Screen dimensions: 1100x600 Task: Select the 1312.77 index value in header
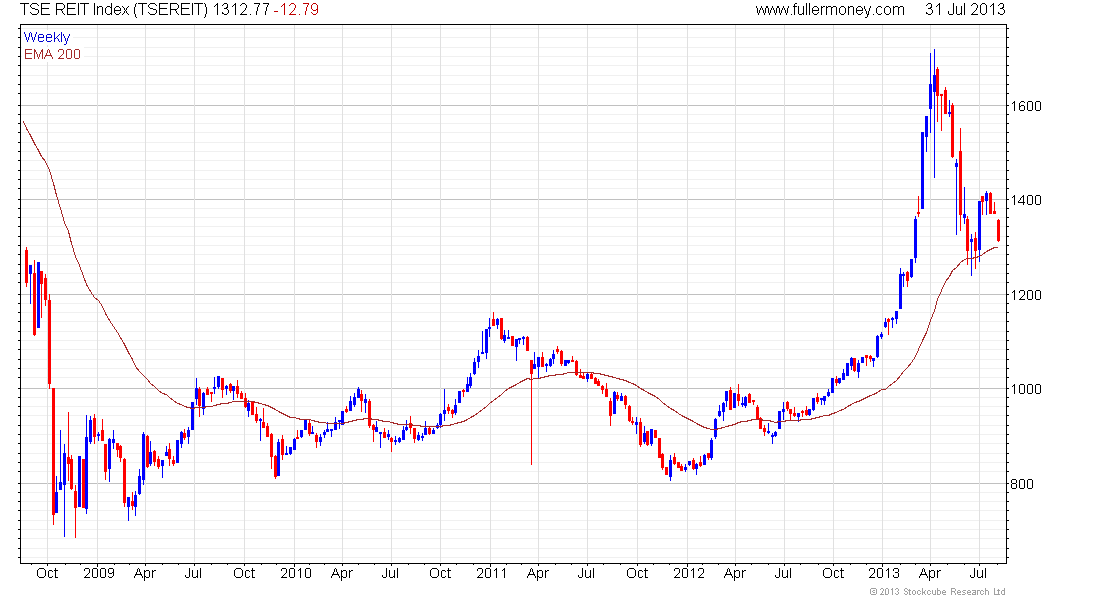pyautogui.click(x=241, y=10)
